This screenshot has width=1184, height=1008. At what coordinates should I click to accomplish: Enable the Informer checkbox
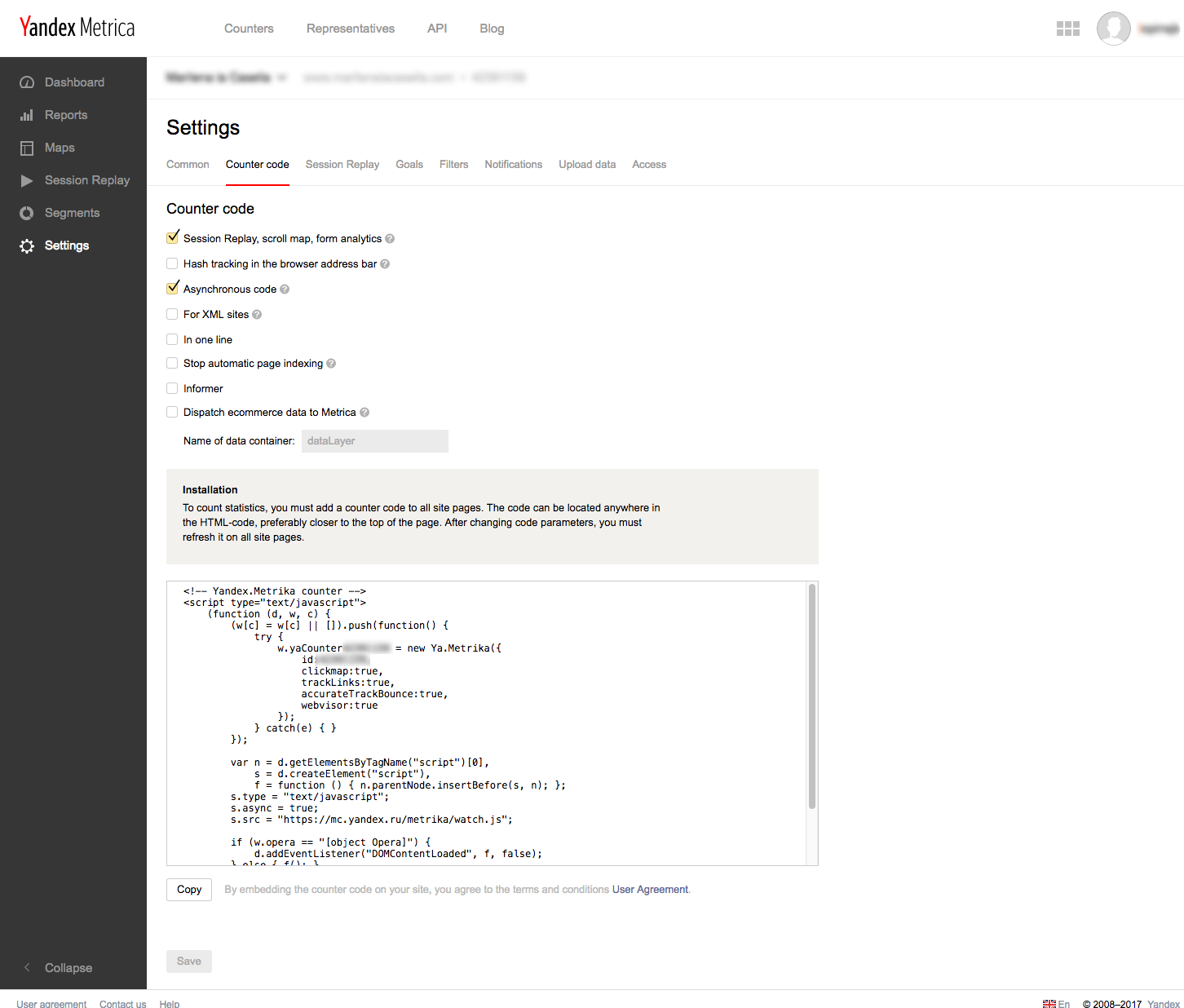pyautogui.click(x=172, y=388)
